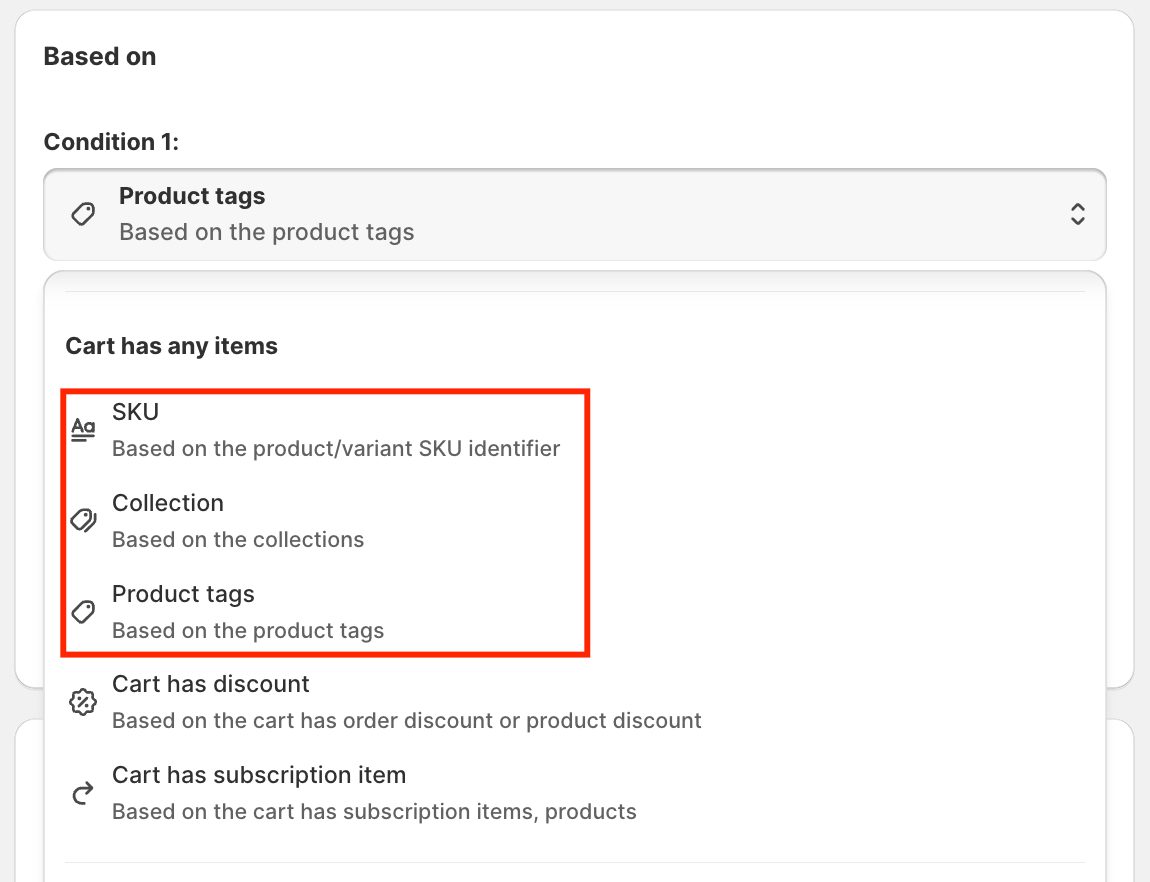This screenshot has height=882, width=1150.
Task: Choose Cart has subscription item
Action: (259, 775)
